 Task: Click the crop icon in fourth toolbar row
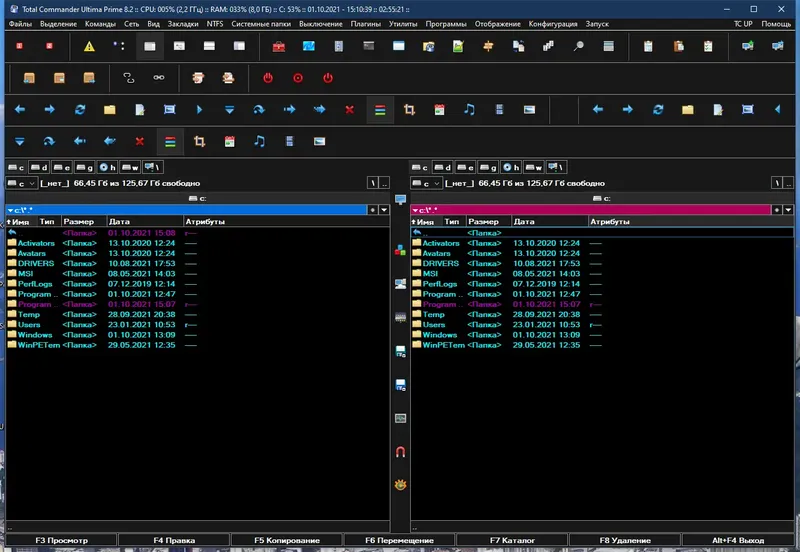[199, 141]
